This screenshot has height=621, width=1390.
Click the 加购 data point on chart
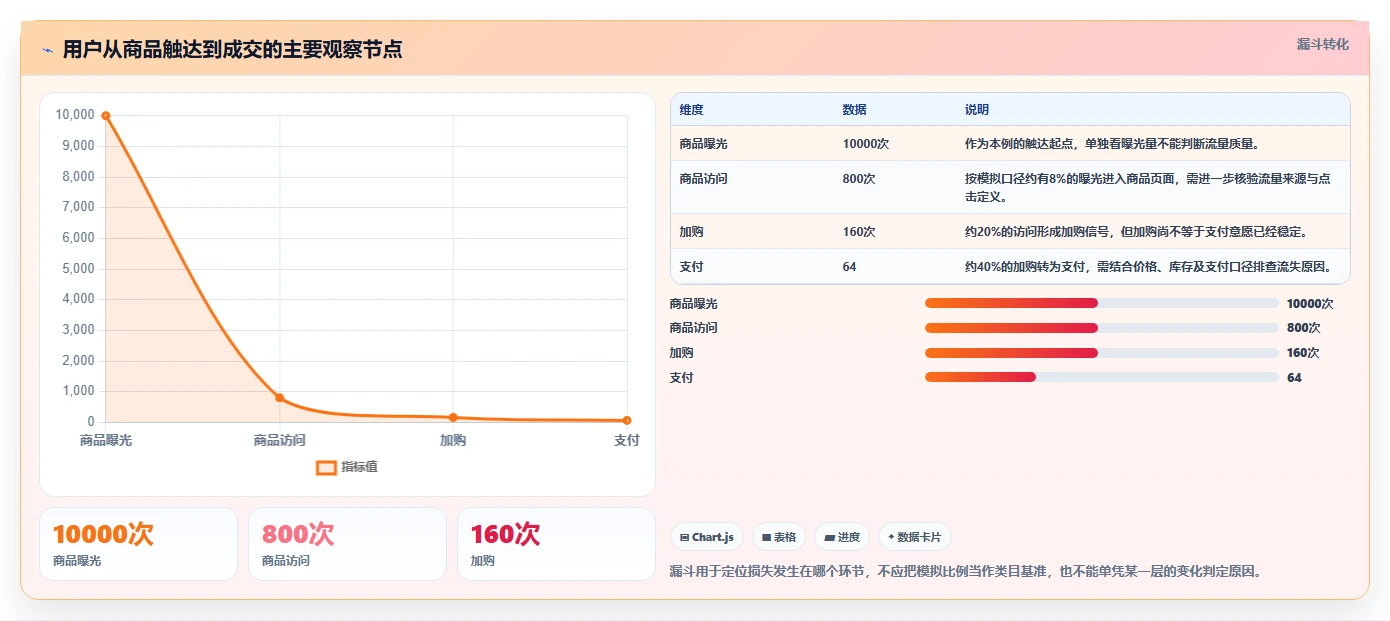[x=453, y=417]
